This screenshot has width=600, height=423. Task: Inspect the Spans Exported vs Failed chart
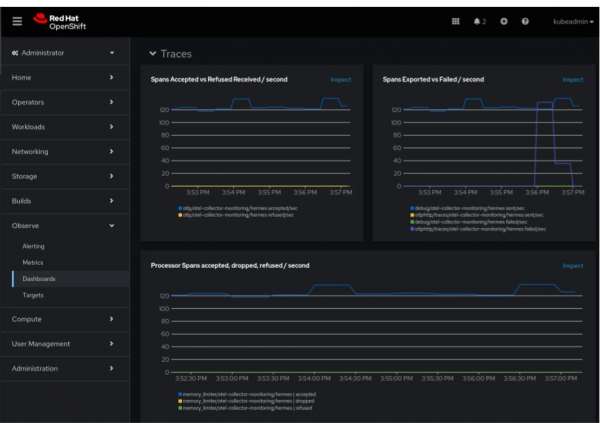[x=572, y=79]
